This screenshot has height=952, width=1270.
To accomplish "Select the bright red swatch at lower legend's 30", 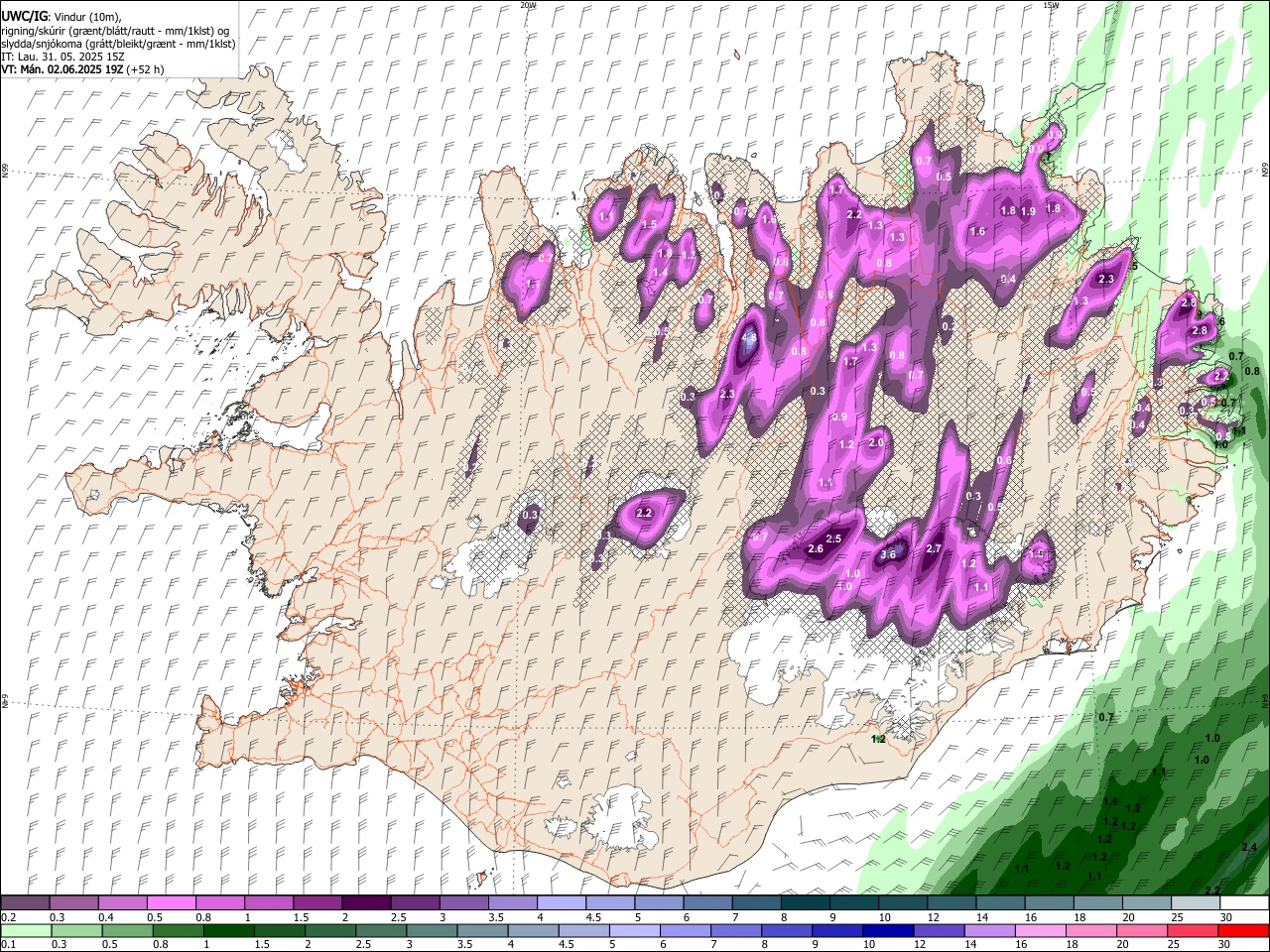I will (1243, 931).
